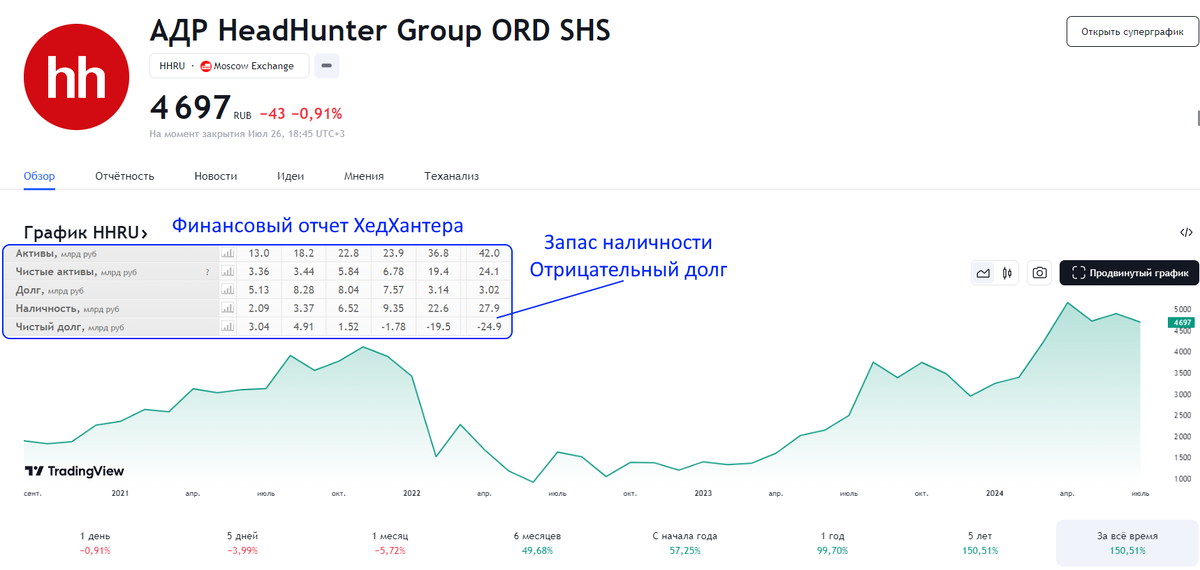Click the -24.9 net debt value
The height and width of the screenshot is (570, 1200).
pyautogui.click(x=489, y=327)
